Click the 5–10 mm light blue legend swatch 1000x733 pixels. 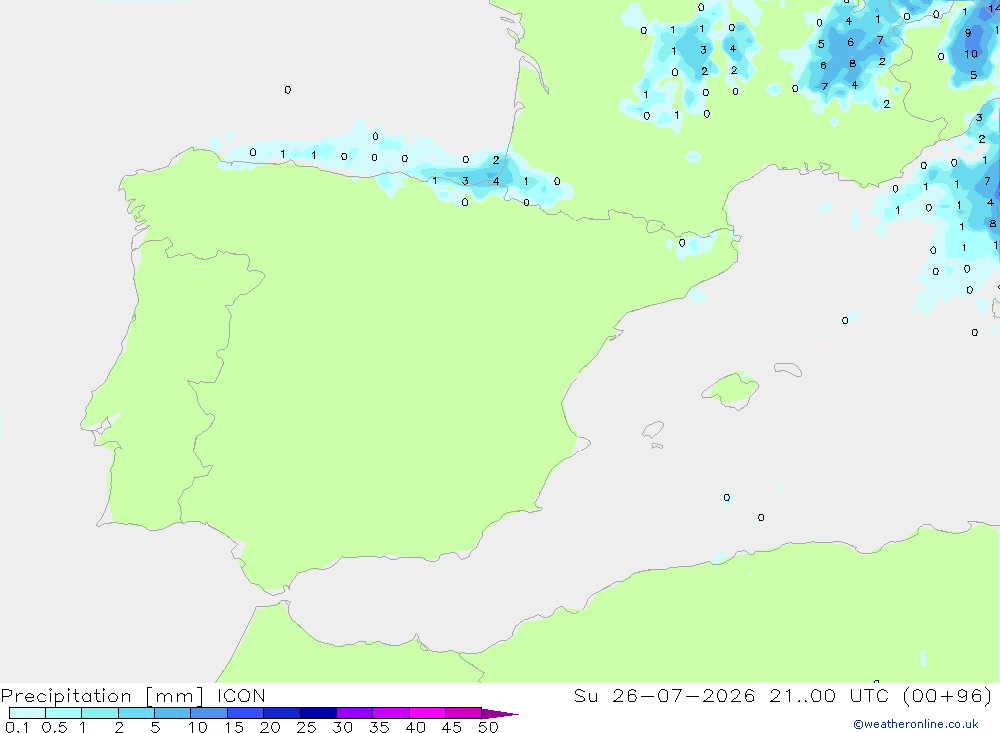(x=173, y=713)
